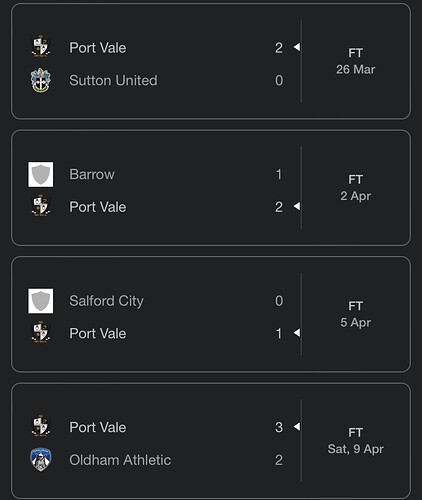
Task: Click winner arrow beside Port Vale score vs Sutton
Action: [x=297, y=47]
